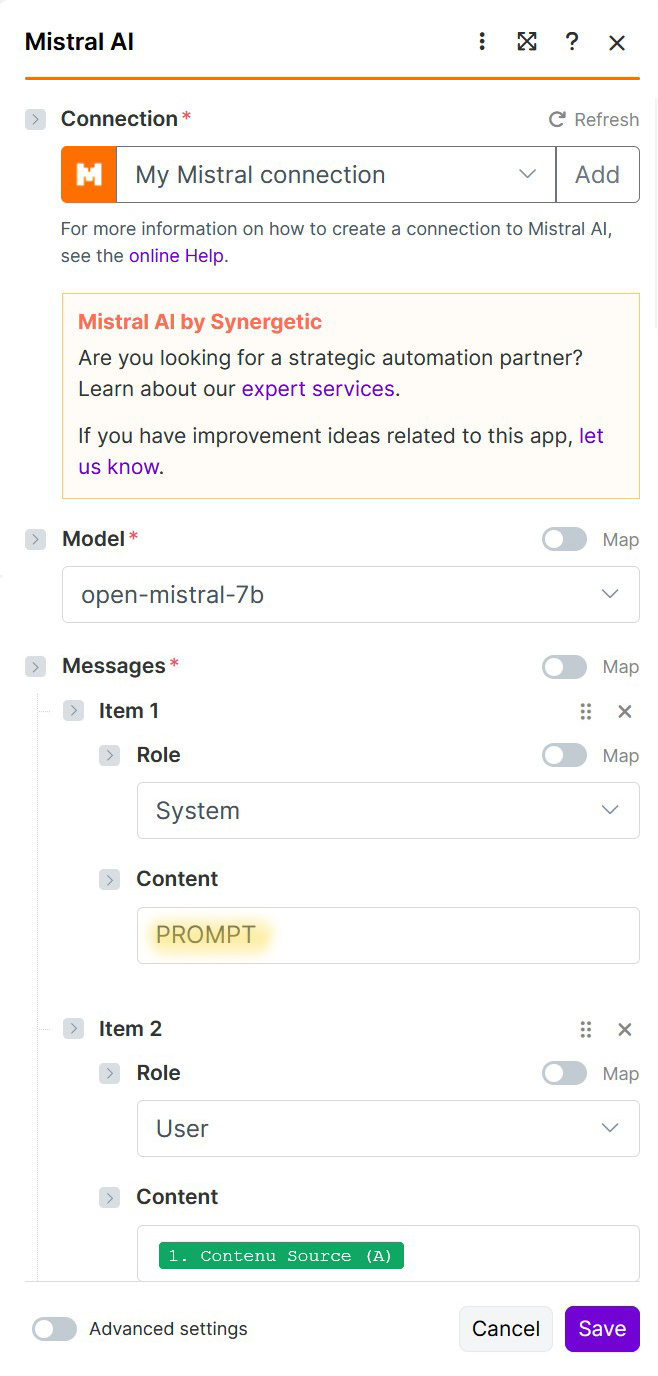Click the PROMPT content field

click(x=388, y=935)
